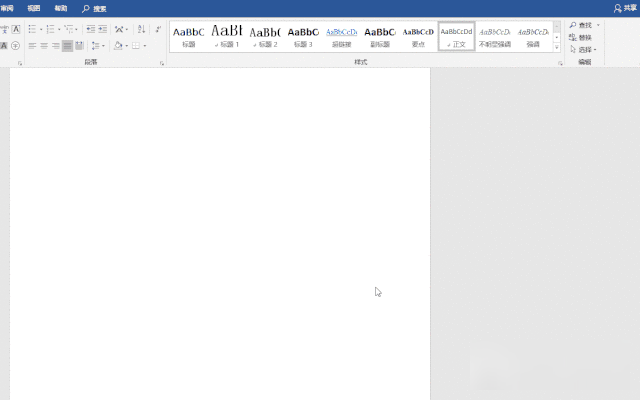Click the bullet list icon
Screen dimensions: 640x400
[x=31, y=30]
